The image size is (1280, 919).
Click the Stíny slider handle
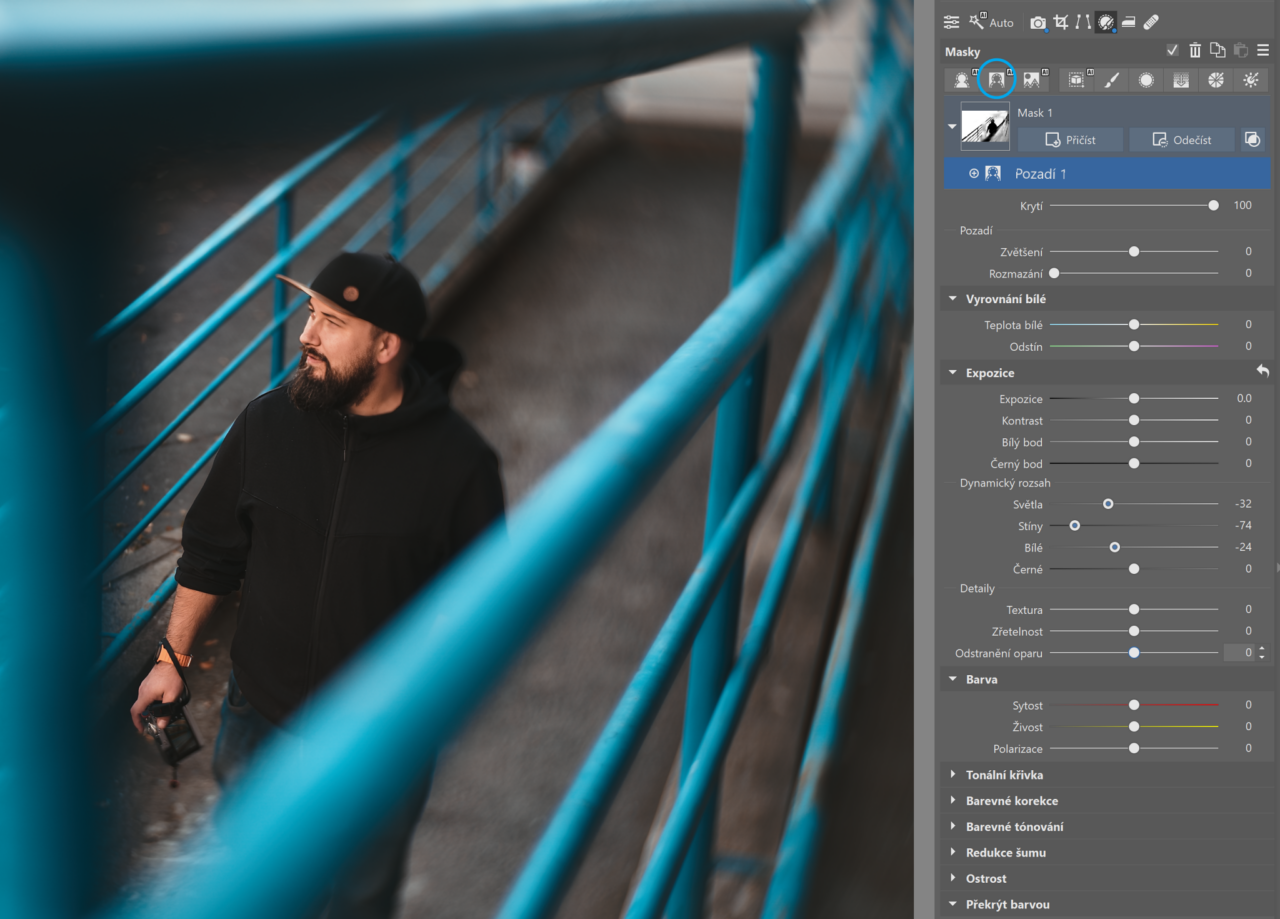coord(1075,526)
